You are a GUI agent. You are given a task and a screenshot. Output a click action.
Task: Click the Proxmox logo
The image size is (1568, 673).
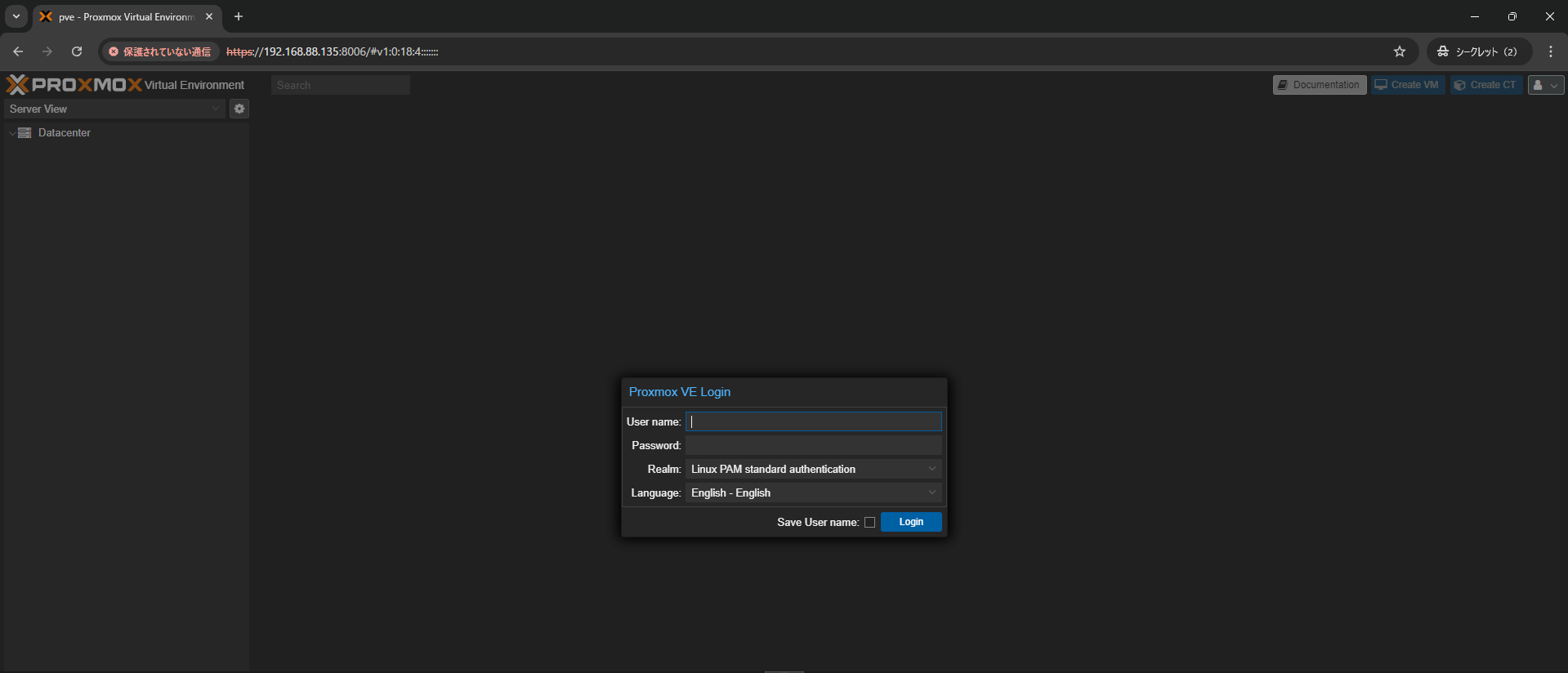(x=74, y=85)
